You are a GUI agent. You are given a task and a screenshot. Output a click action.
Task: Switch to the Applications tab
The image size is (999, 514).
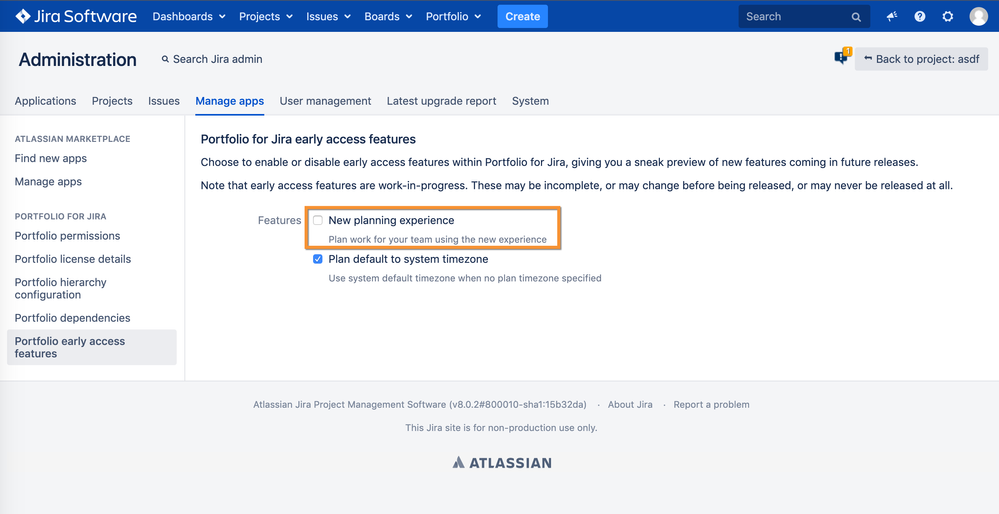pos(45,101)
